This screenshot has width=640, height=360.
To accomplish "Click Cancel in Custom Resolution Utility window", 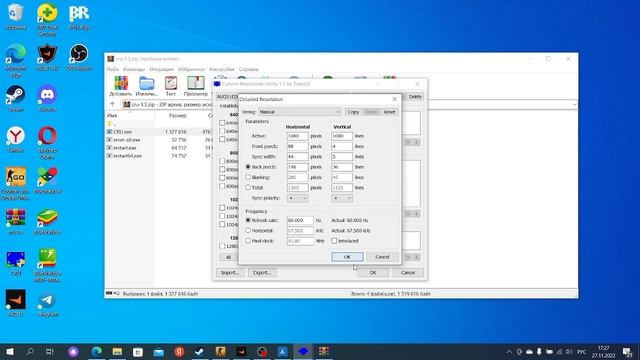I will pos(408,272).
